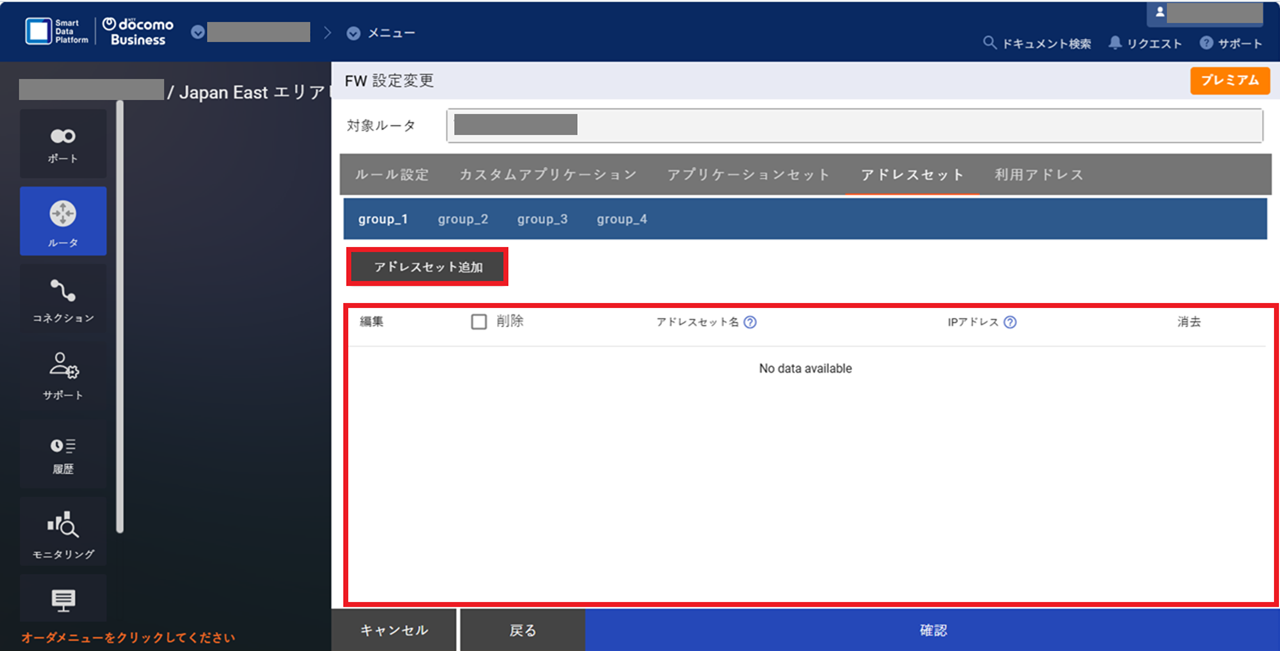This screenshot has height=651, width=1280.
Task: Click the リクエスト bell icon
Action: point(1144,44)
